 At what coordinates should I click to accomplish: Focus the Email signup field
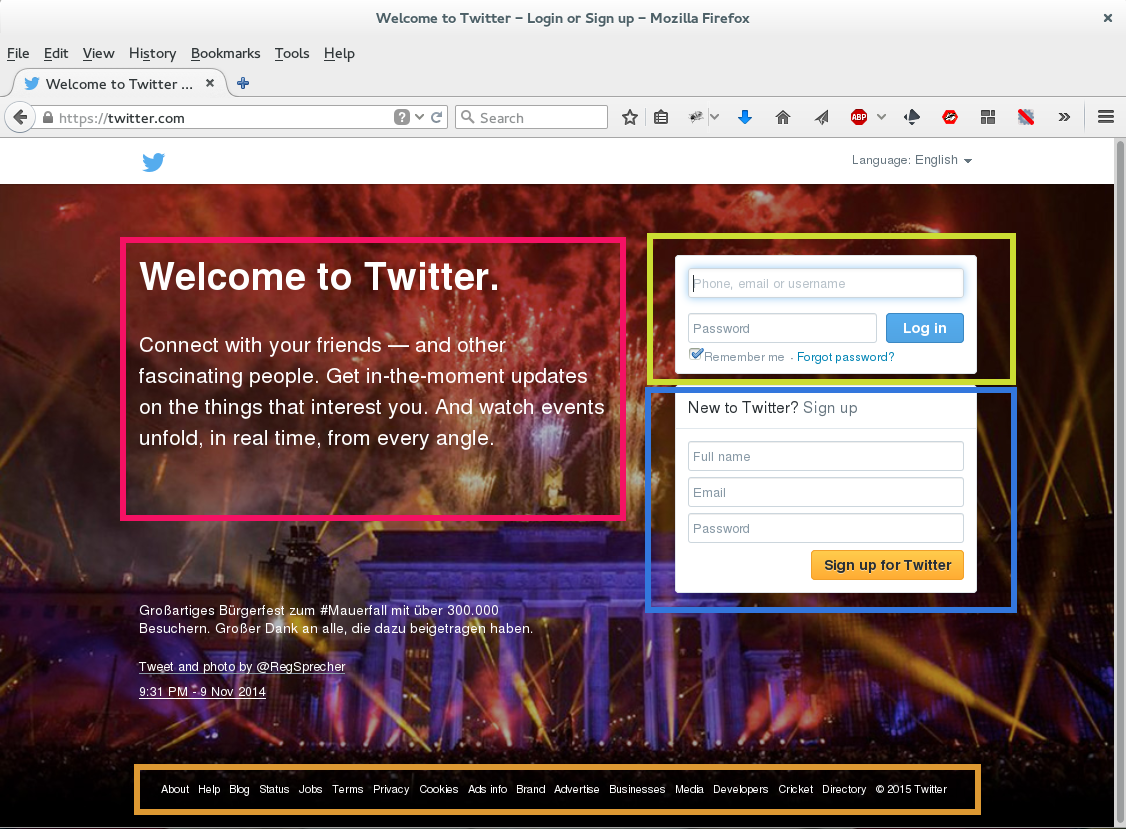826,492
